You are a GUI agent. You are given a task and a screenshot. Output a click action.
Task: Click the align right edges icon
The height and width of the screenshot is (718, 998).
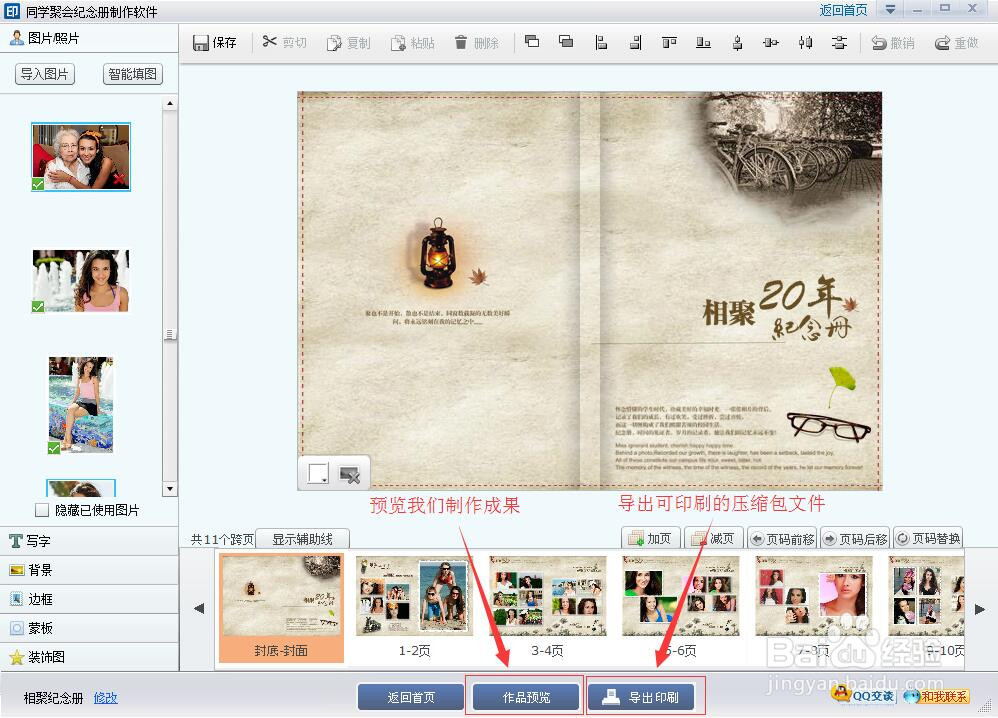(635, 43)
